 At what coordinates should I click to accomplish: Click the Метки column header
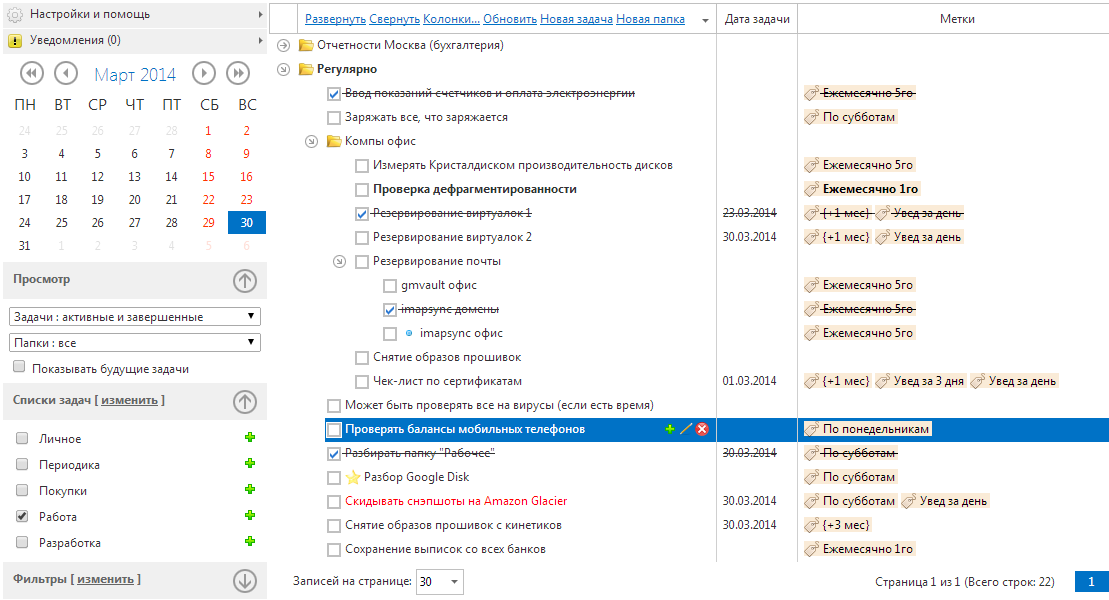(x=956, y=19)
